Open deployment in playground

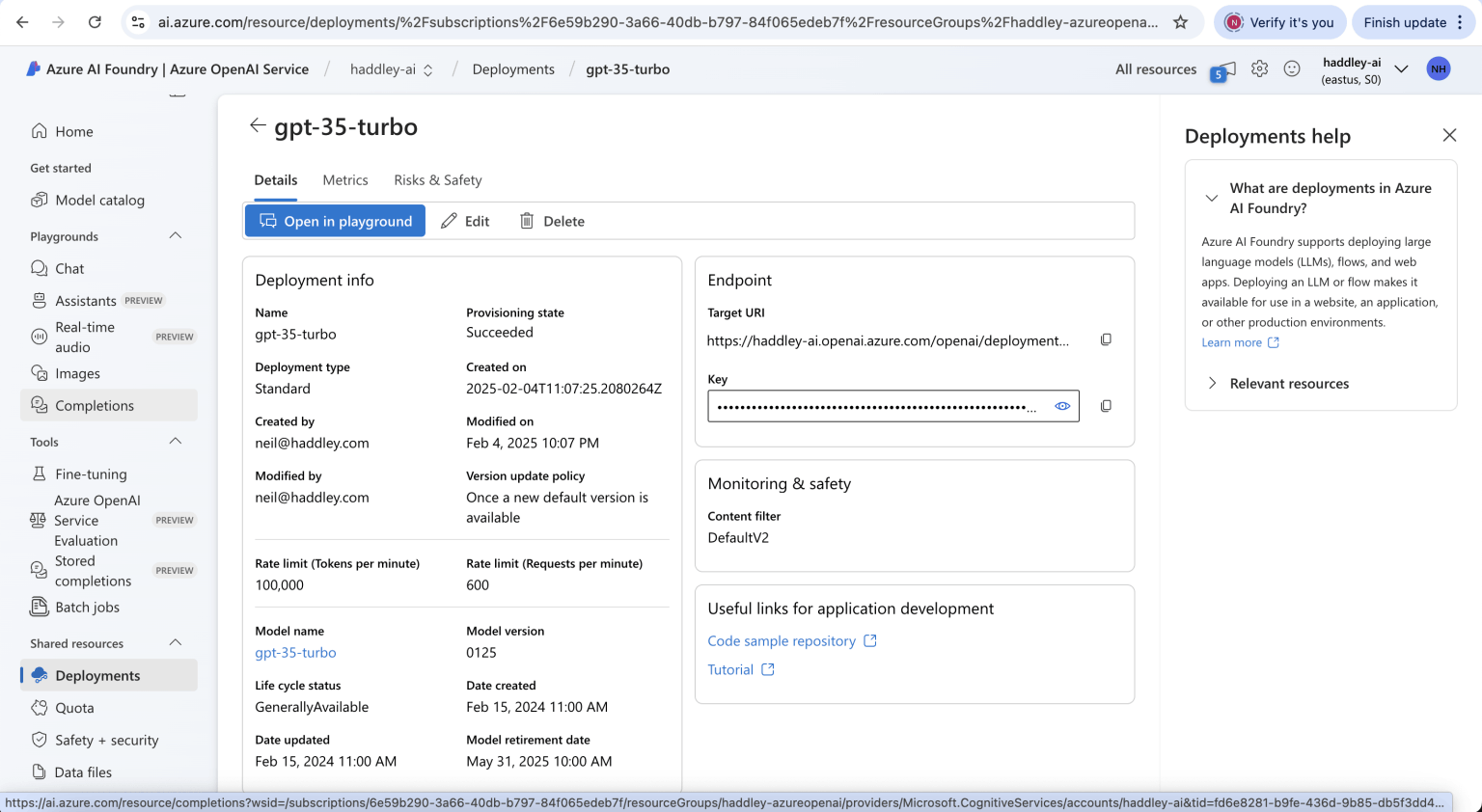pos(335,221)
